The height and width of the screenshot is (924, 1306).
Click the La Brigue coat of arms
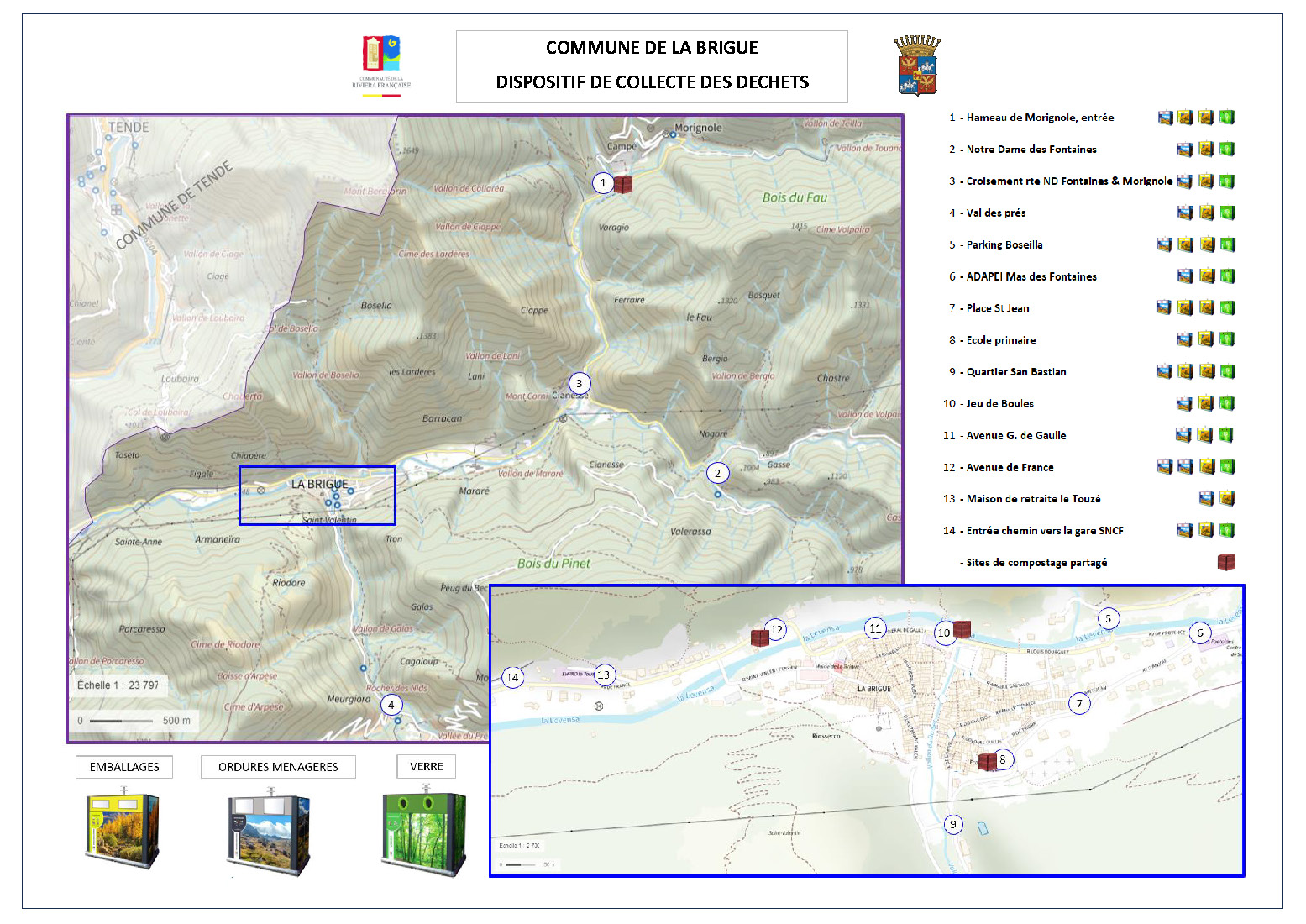(x=917, y=66)
